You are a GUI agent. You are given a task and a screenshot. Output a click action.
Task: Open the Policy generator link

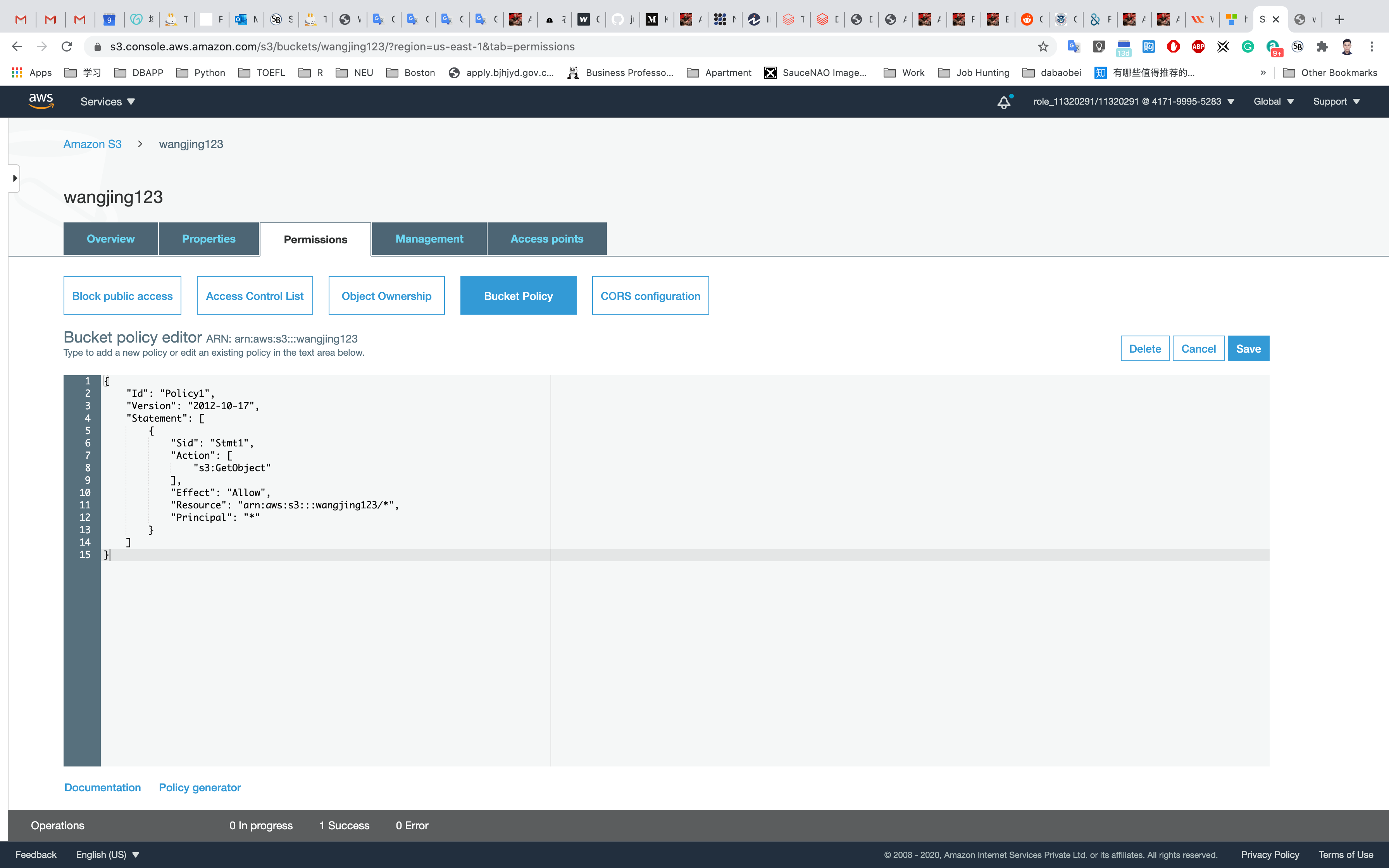coord(200,787)
